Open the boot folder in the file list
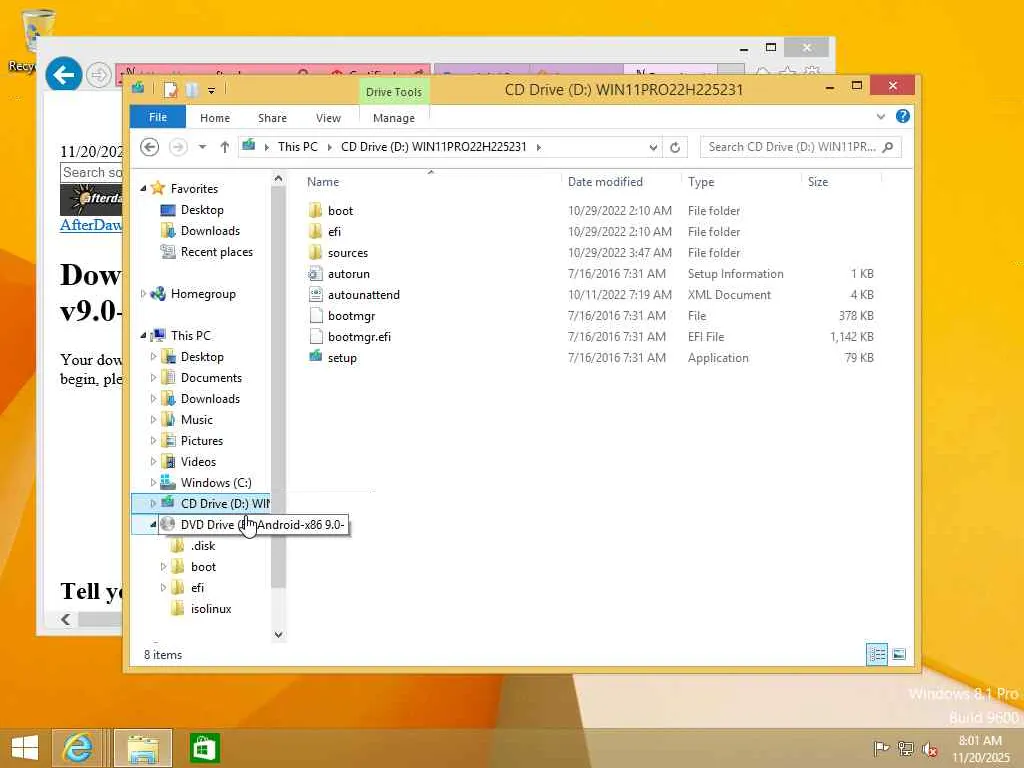 tap(340, 210)
